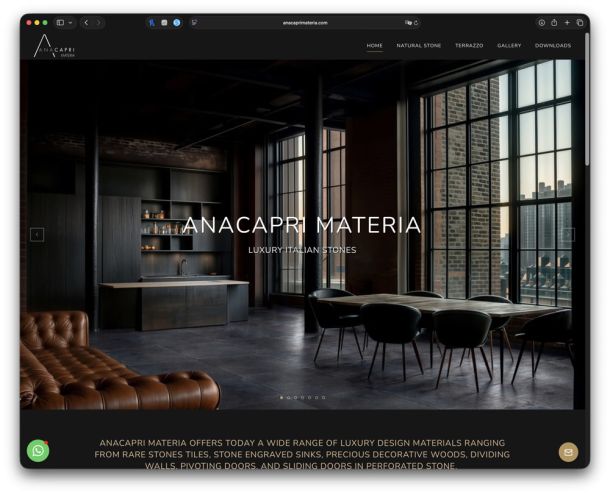Select the last carousel dot indicator
Viewport: 610px width, 495px height.
323,397
